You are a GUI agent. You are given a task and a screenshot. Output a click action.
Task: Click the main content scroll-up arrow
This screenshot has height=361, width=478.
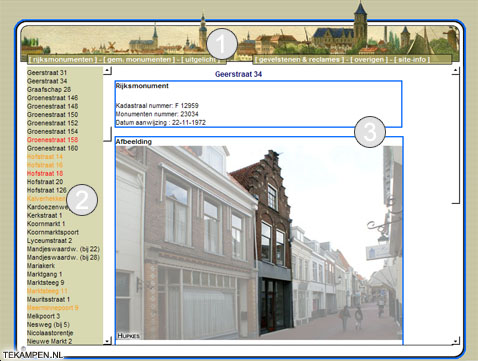pos(456,71)
